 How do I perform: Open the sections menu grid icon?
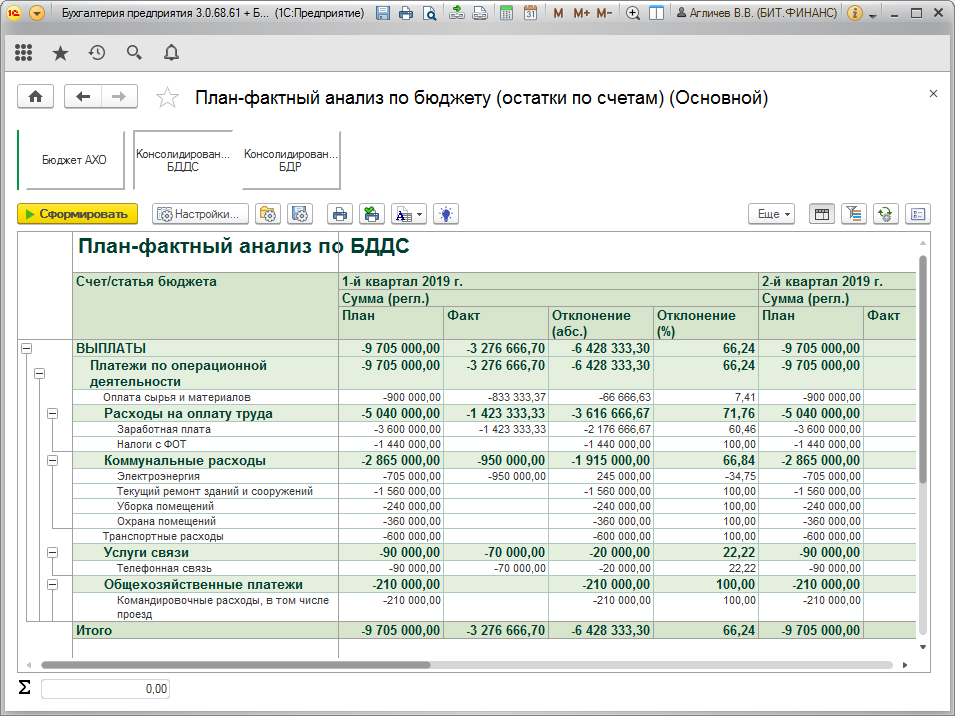pyautogui.click(x=24, y=53)
